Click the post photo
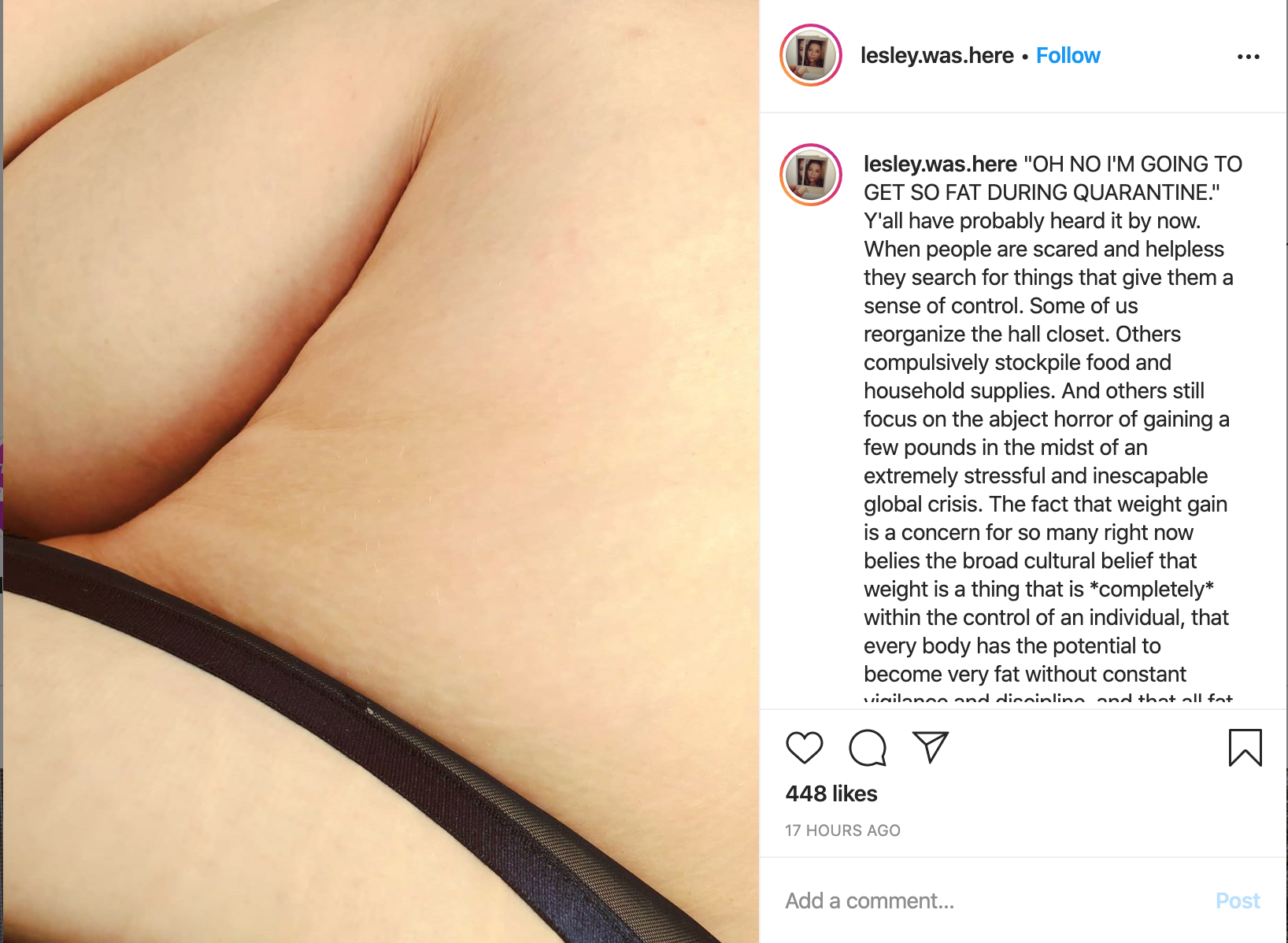Viewport: 1288px width, 943px height. [381, 471]
